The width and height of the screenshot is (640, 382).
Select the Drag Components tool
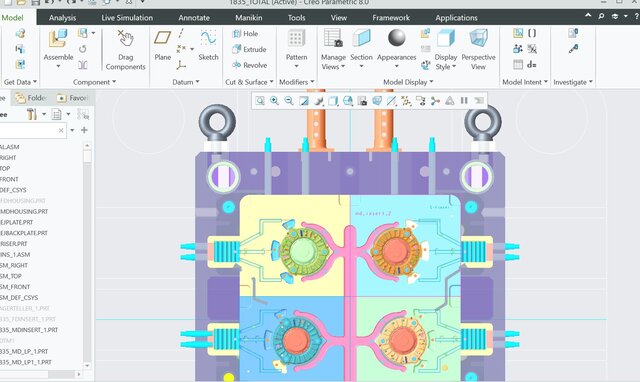125,49
